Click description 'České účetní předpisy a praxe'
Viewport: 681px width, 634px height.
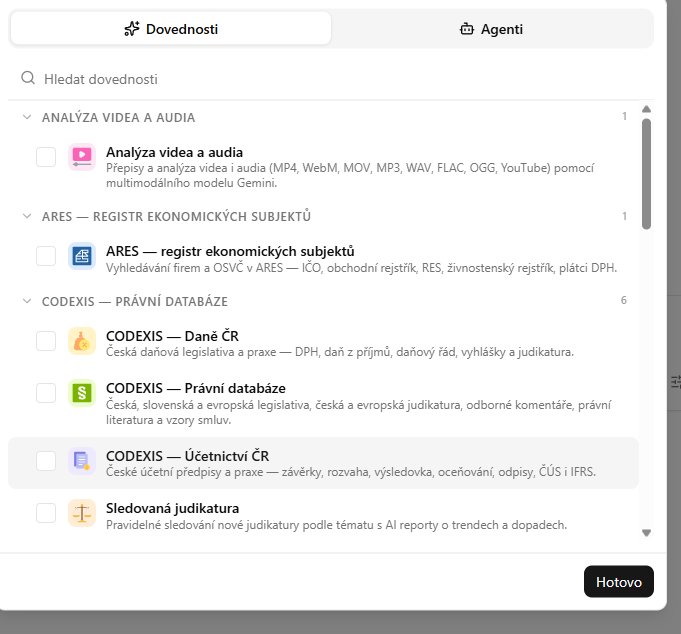pos(184,472)
